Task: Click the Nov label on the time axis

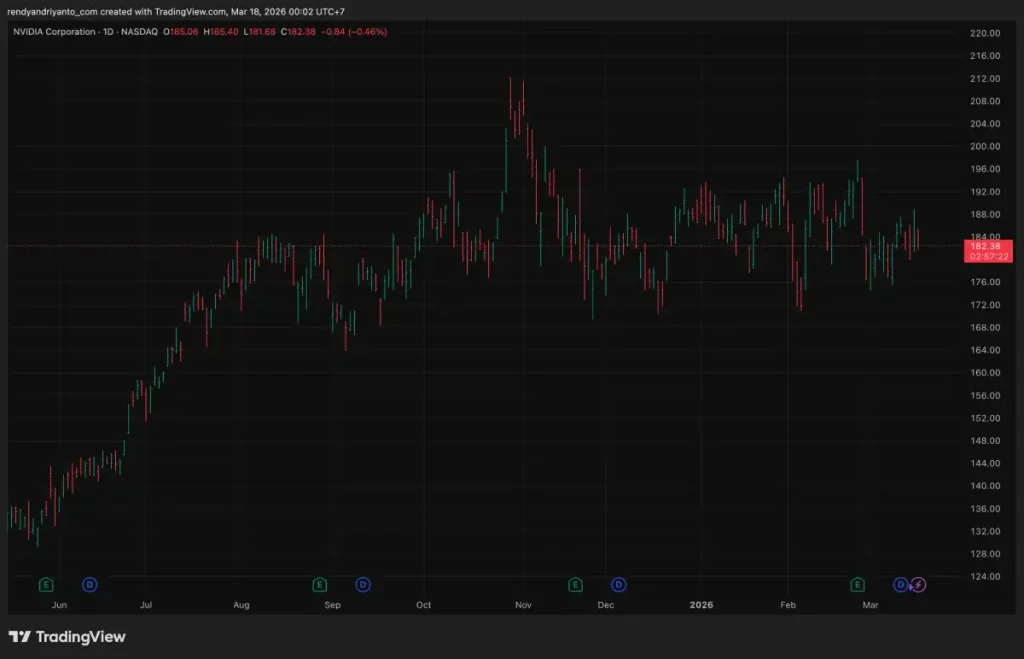Action: click(522, 605)
